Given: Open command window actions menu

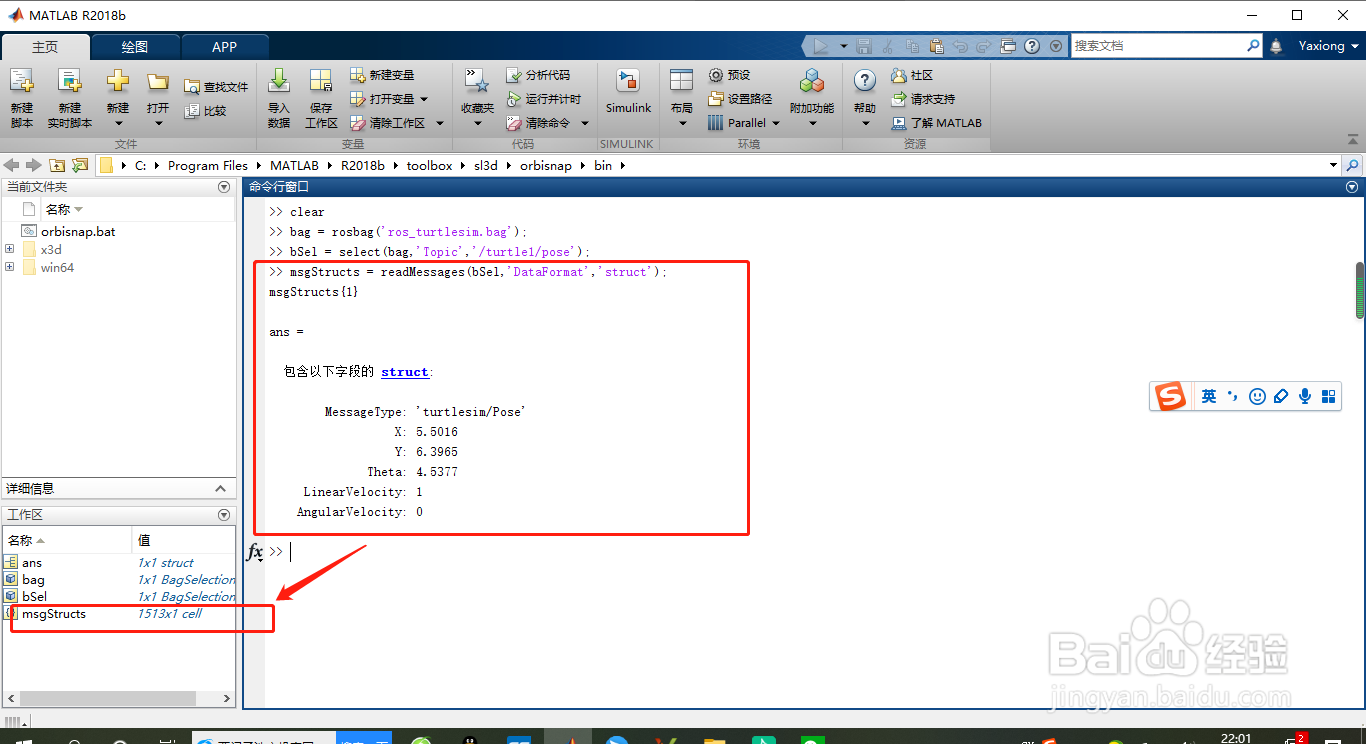Looking at the screenshot, I should [1353, 187].
